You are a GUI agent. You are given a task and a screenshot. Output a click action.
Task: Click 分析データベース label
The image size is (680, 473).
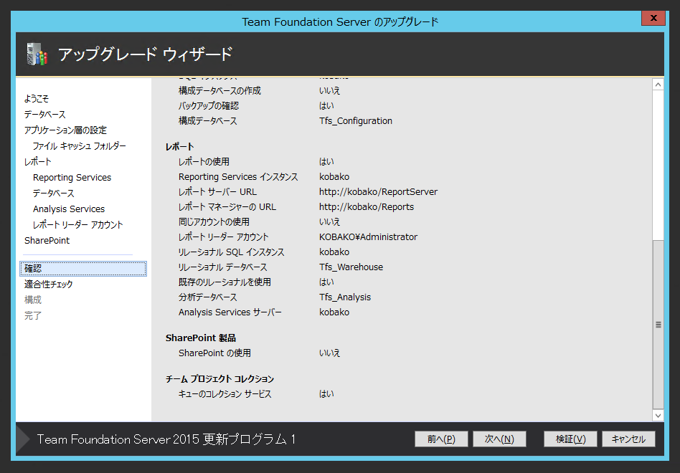(208, 297)
